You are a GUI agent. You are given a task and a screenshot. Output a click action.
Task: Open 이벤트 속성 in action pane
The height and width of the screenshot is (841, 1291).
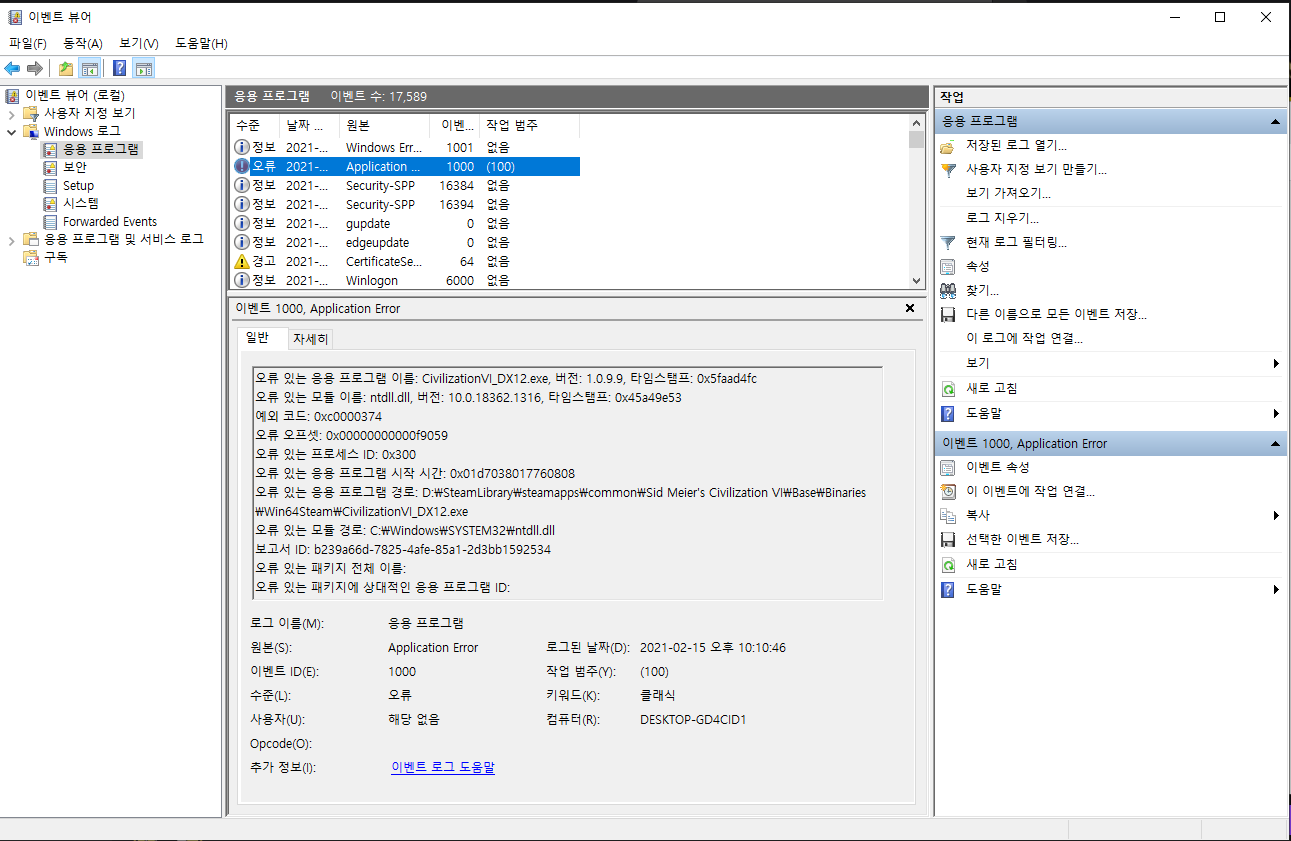pos(997,467)
